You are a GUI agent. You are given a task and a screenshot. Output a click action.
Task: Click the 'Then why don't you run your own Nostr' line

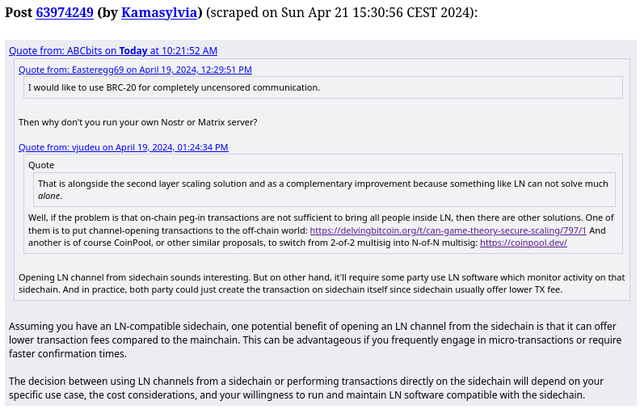[x=138, y=122]
